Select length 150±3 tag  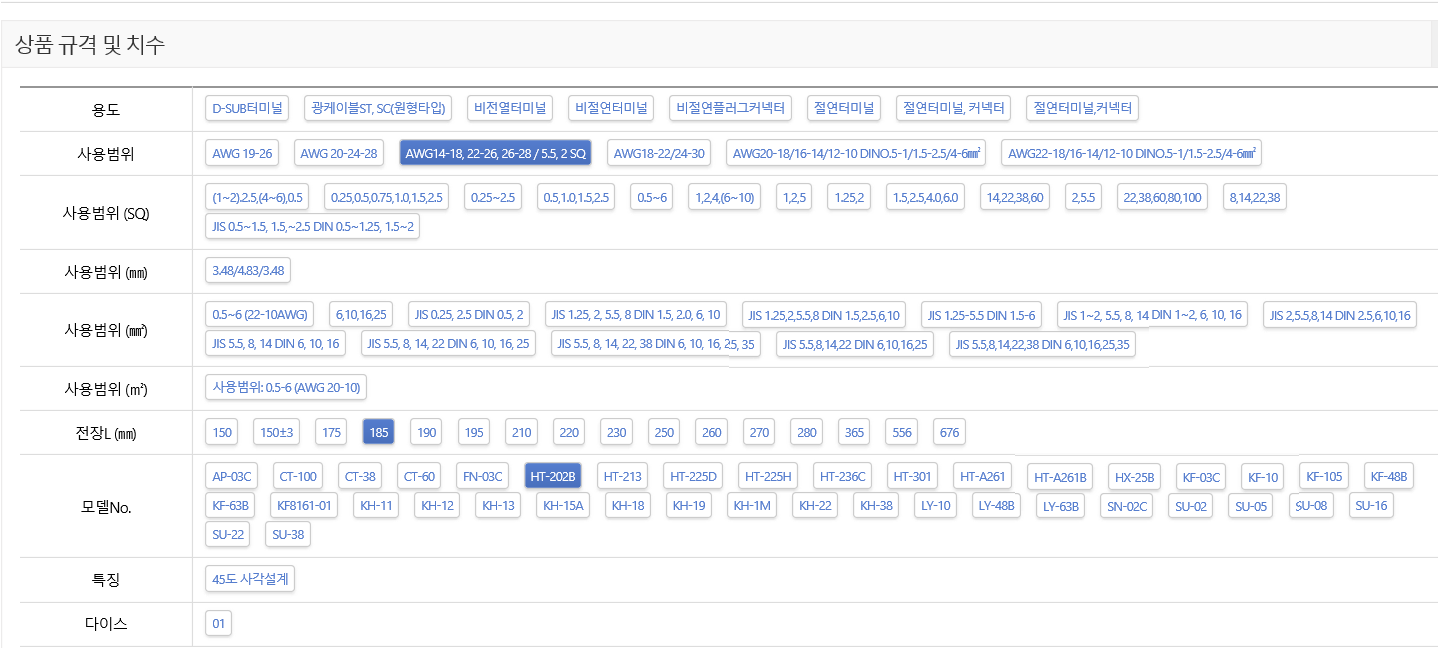276,432
